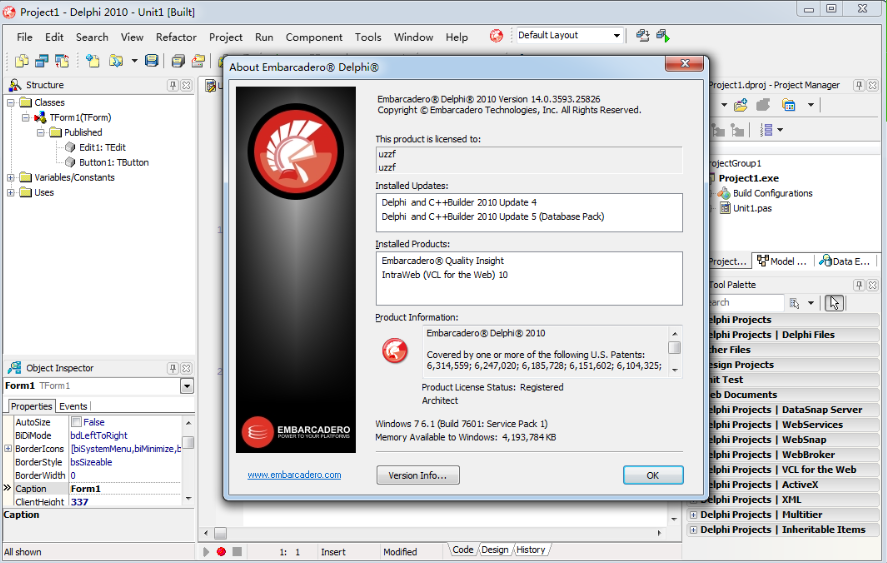Click Add to project folder icon in Project Manager
Image resolution: width=887 pixels, height=563 pixels.
click(740, 105)
